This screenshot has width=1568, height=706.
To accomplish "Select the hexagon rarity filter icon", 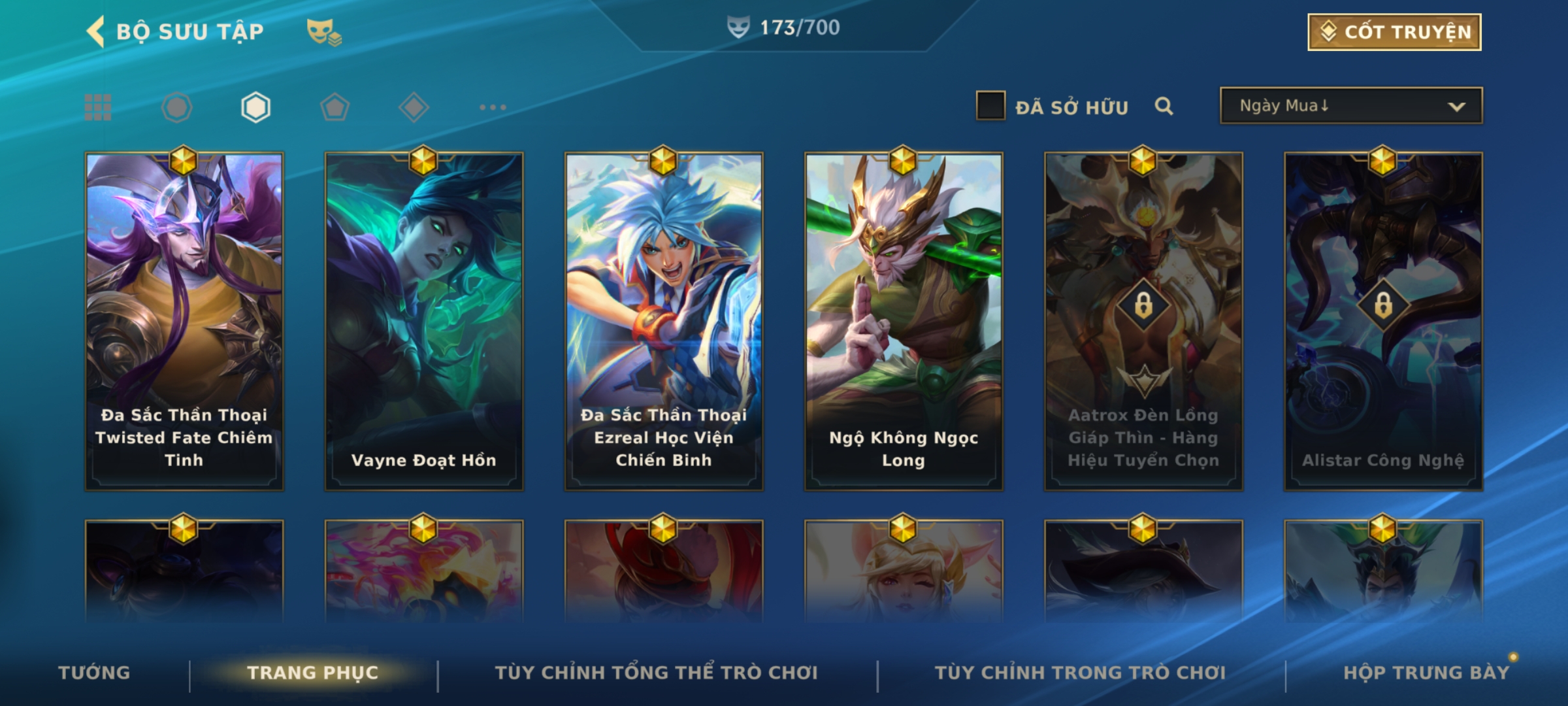I will [255, 107].
